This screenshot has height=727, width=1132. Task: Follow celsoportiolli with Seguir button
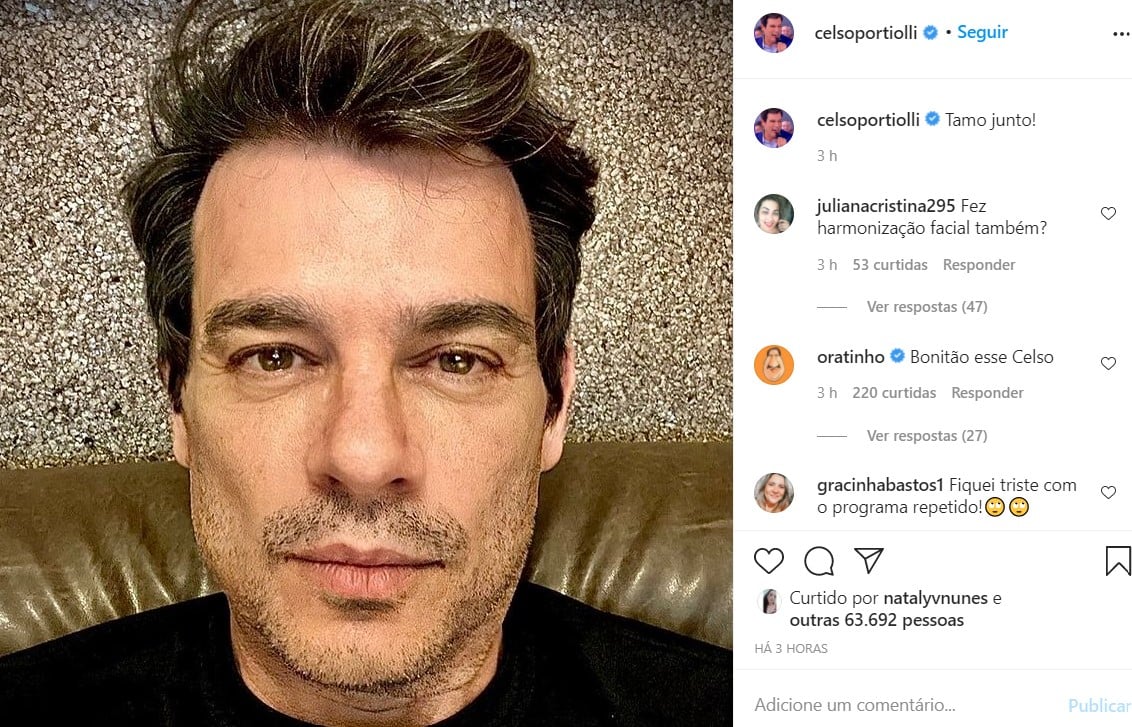[x=982, y=32]
